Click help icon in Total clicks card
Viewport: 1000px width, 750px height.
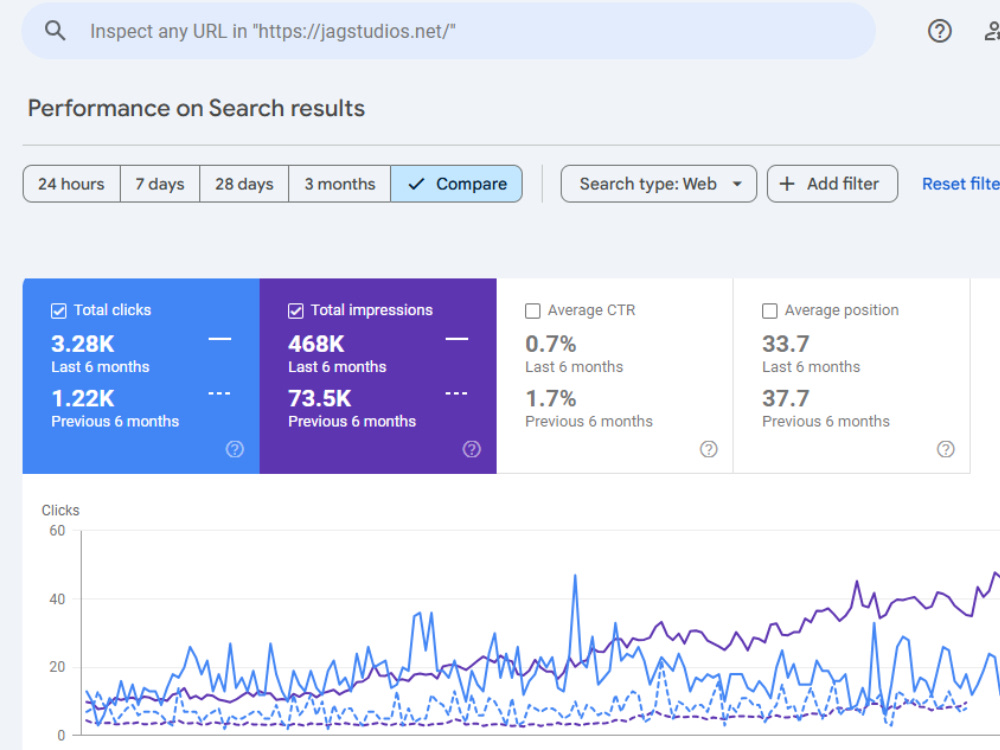click(235, 449)
